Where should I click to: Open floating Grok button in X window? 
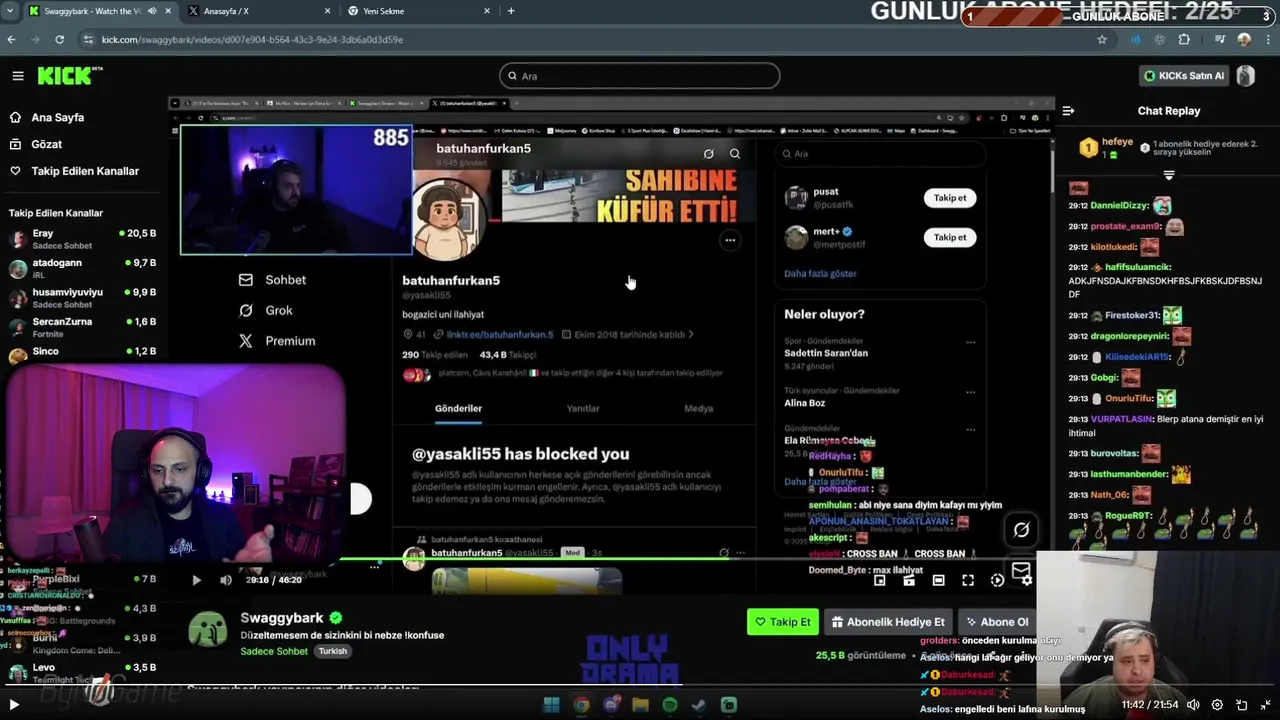pos(1021,530)
